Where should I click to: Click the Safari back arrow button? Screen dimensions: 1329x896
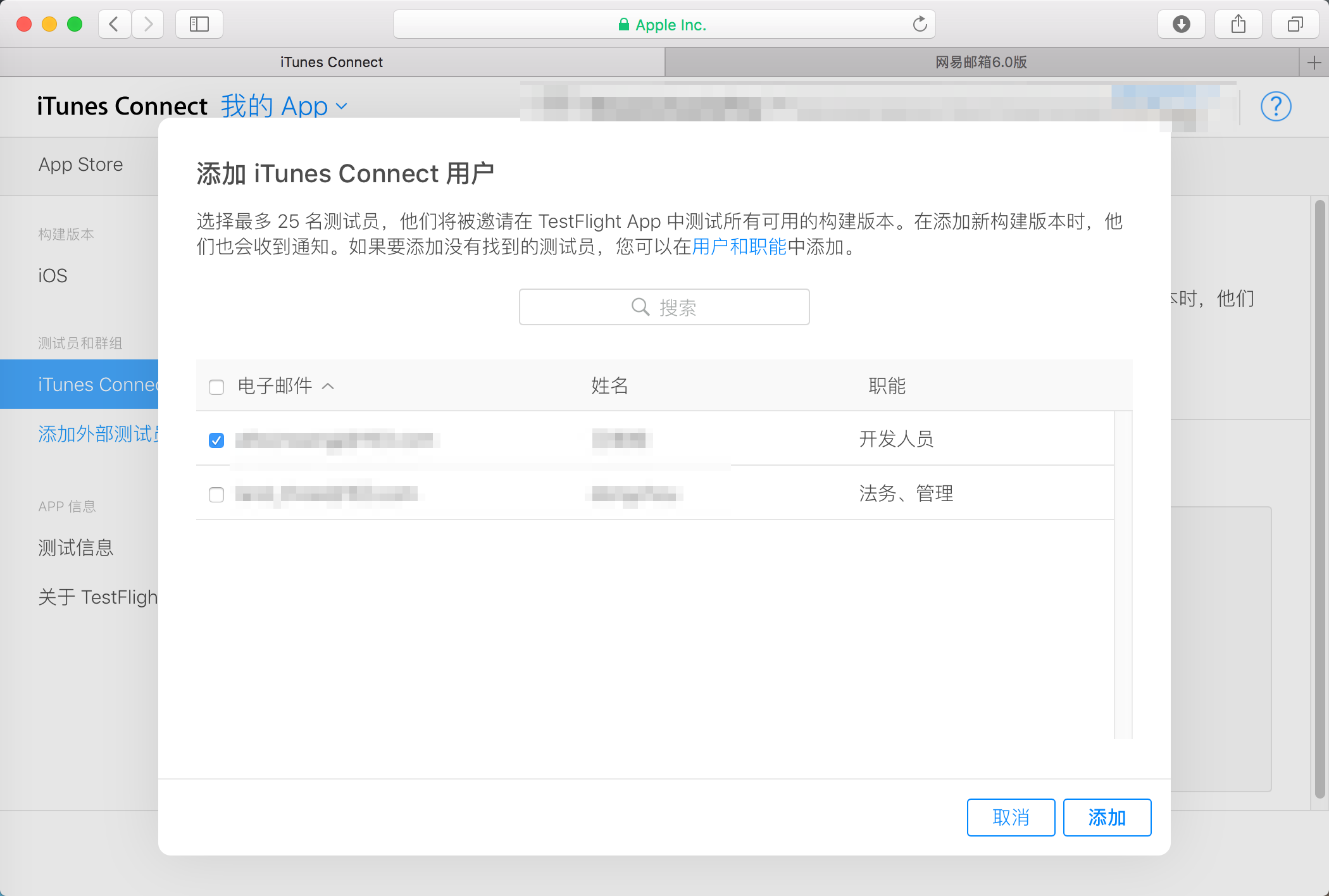(115, 24)
